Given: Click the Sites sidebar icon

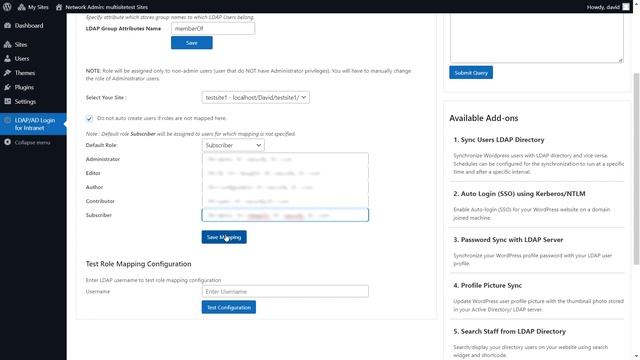Looking at the screenshot, I should [x=7, y=44].
